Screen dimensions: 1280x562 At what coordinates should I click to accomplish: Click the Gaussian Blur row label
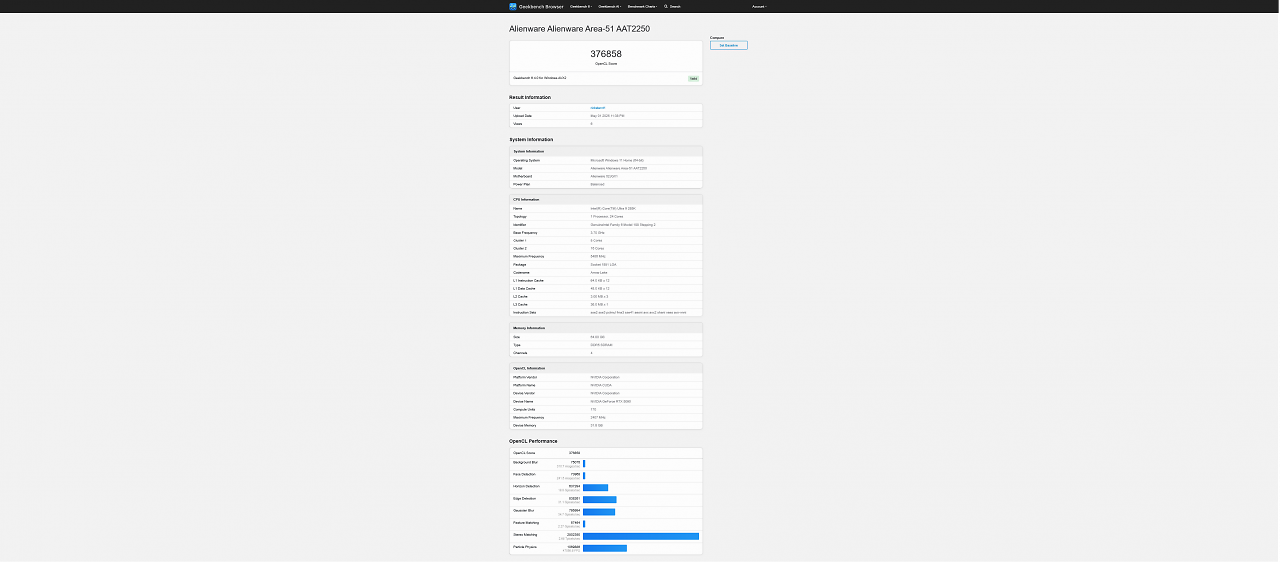523,510
